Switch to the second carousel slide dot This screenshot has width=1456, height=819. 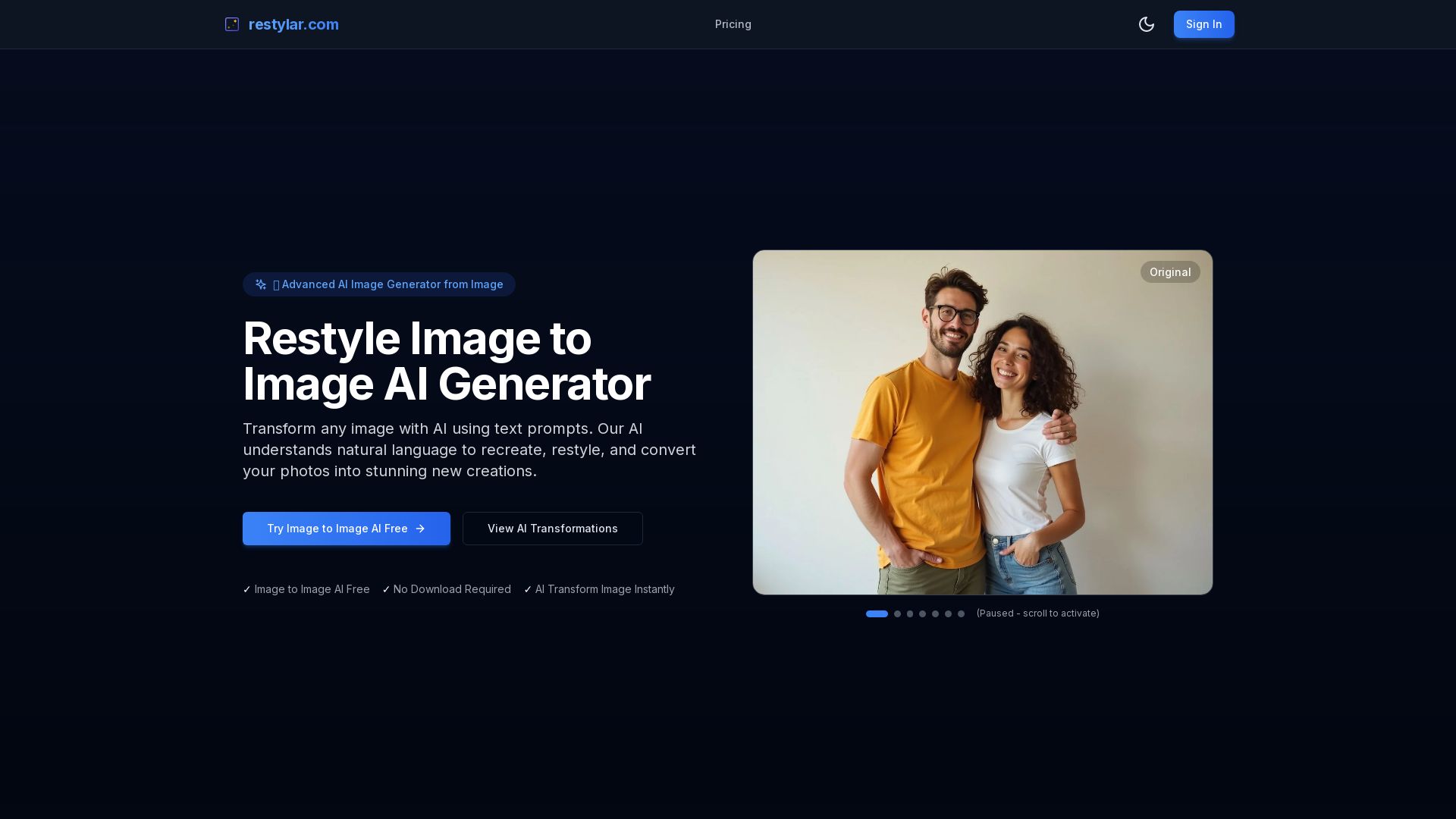click(x=897, y=613)
